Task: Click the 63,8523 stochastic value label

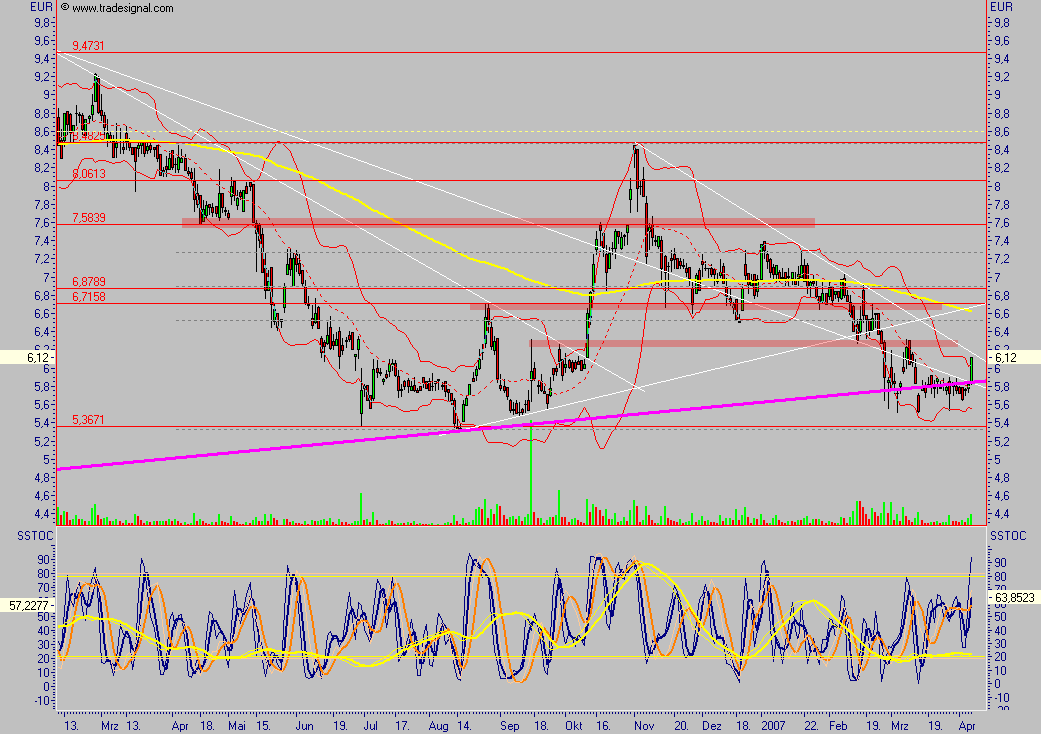Action: point(1012,596)
